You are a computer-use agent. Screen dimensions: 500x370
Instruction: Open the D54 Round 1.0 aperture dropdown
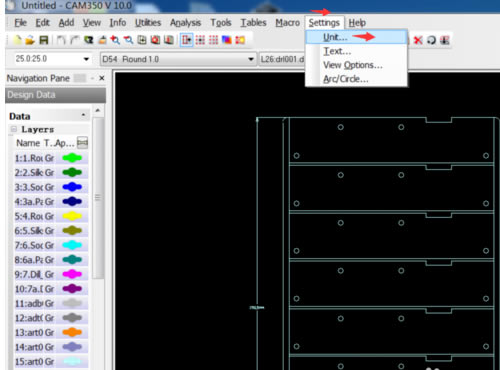tap(251, 59)
